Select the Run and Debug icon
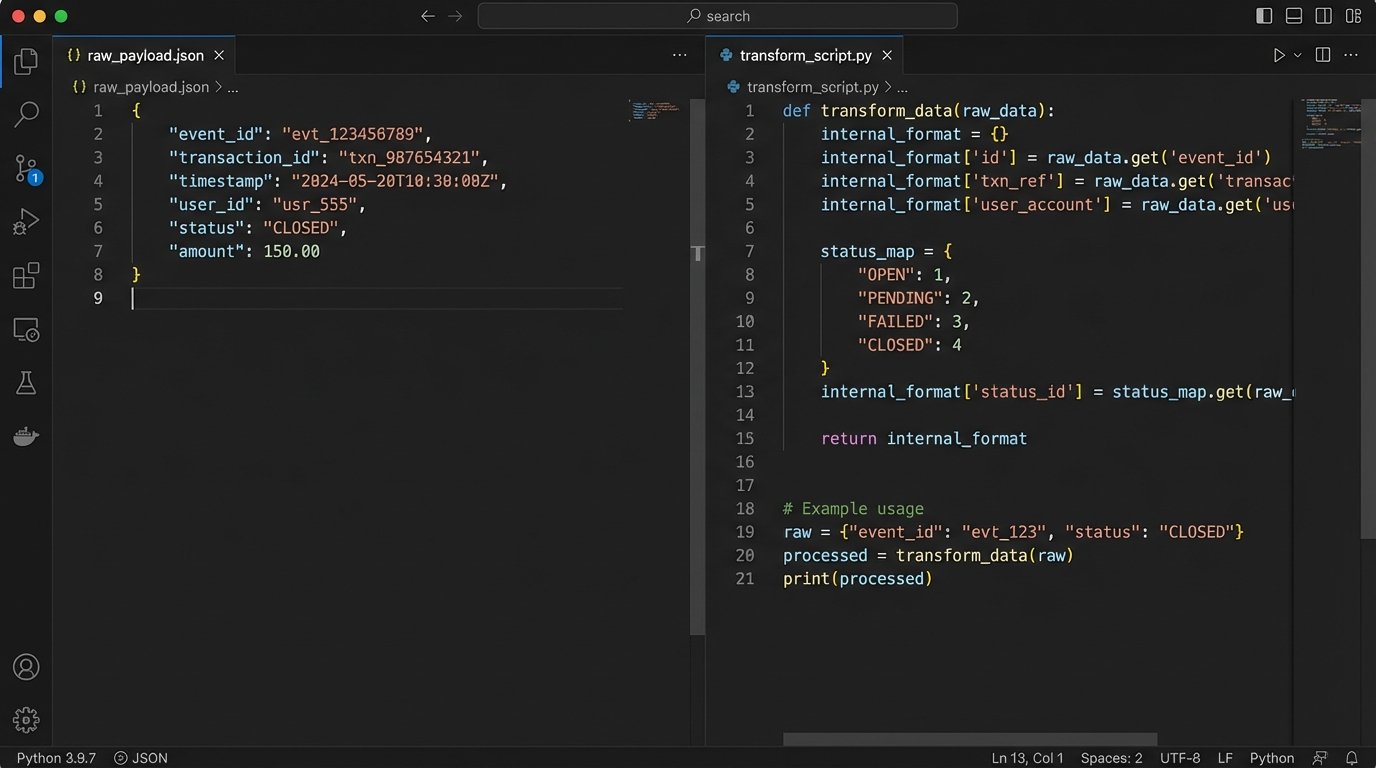Screen dimensions: 1376x768 click(26, 221)
